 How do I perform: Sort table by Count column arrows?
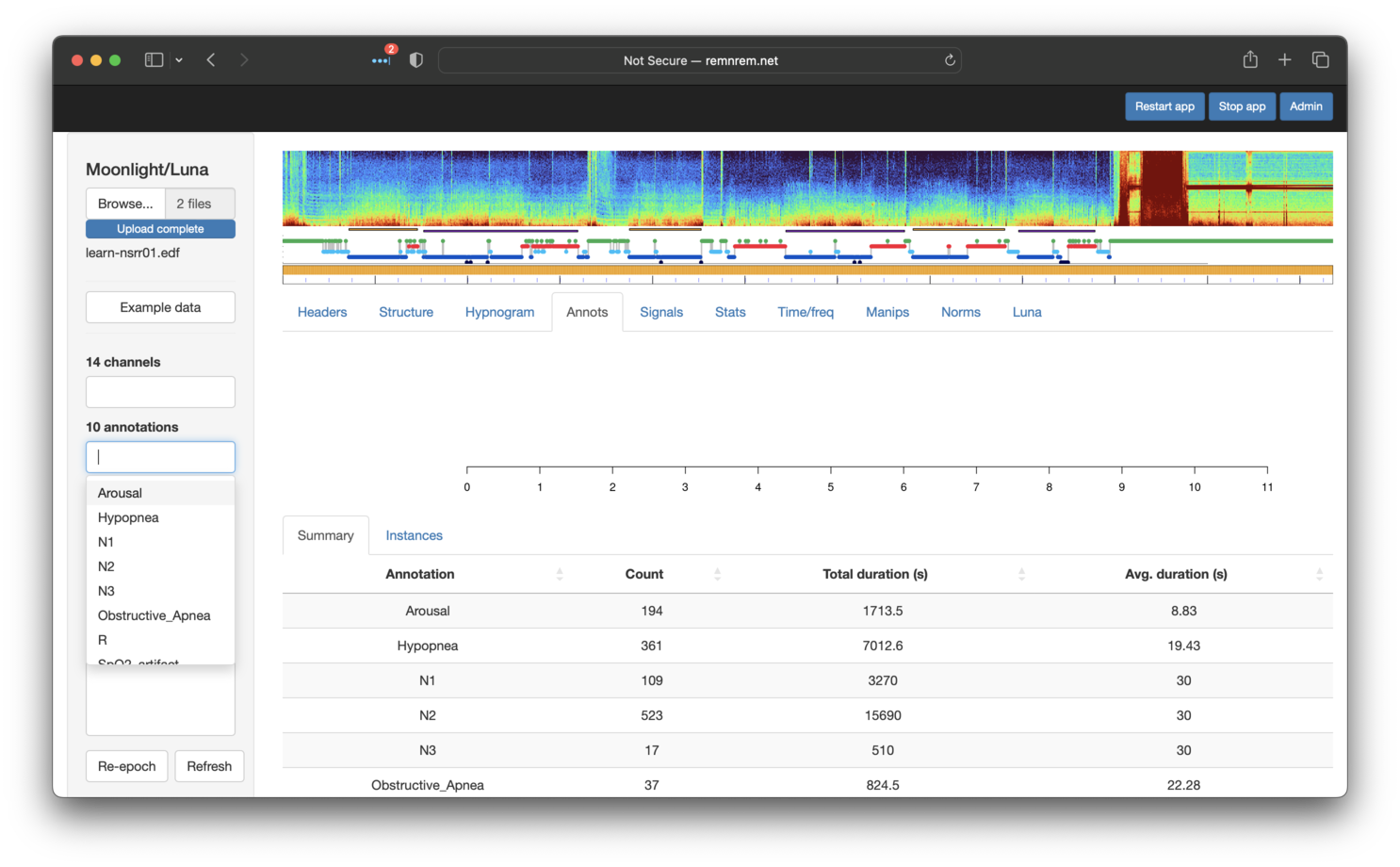point(717,574)
